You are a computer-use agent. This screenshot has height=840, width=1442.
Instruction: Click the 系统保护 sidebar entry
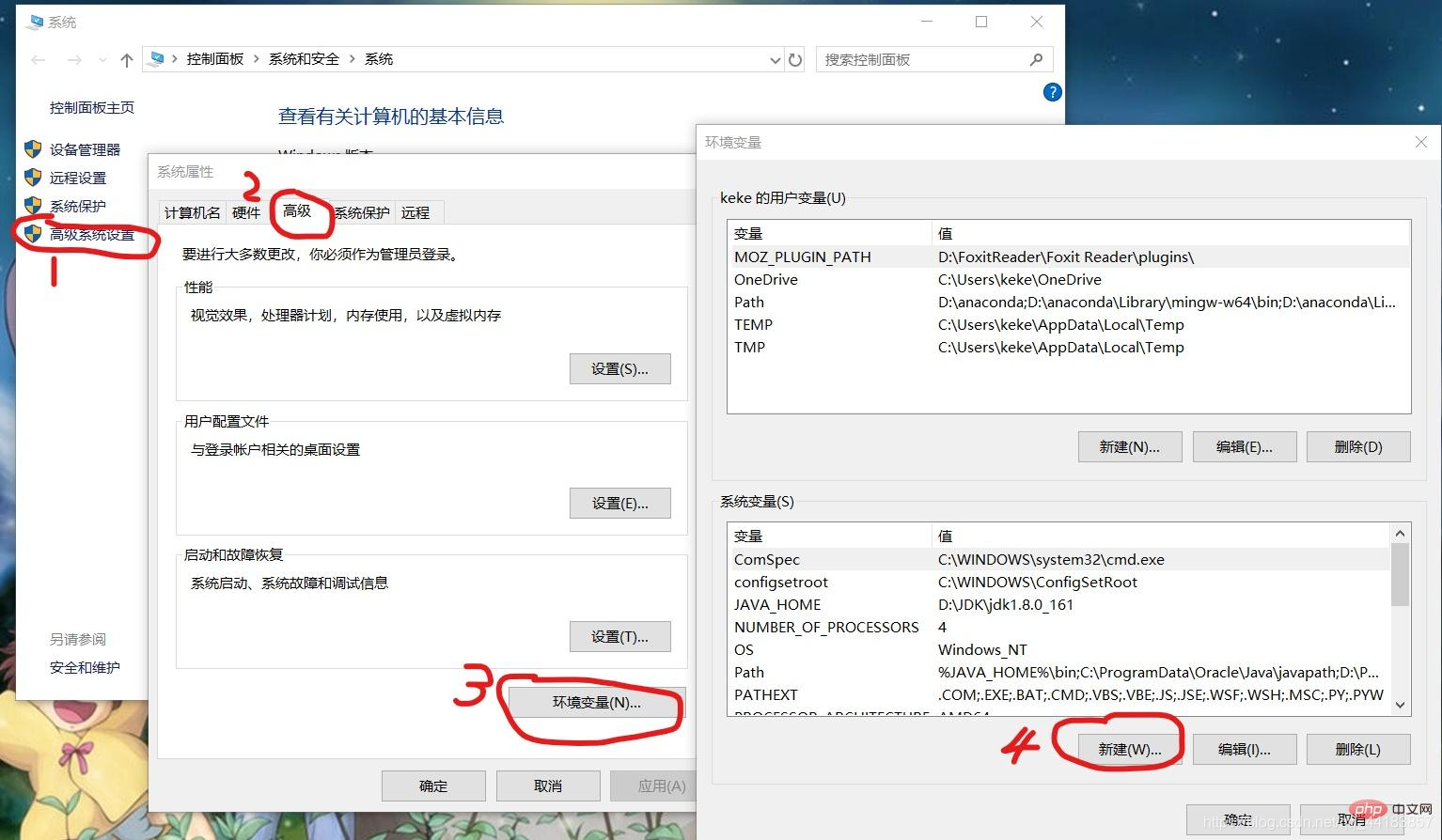76,206
